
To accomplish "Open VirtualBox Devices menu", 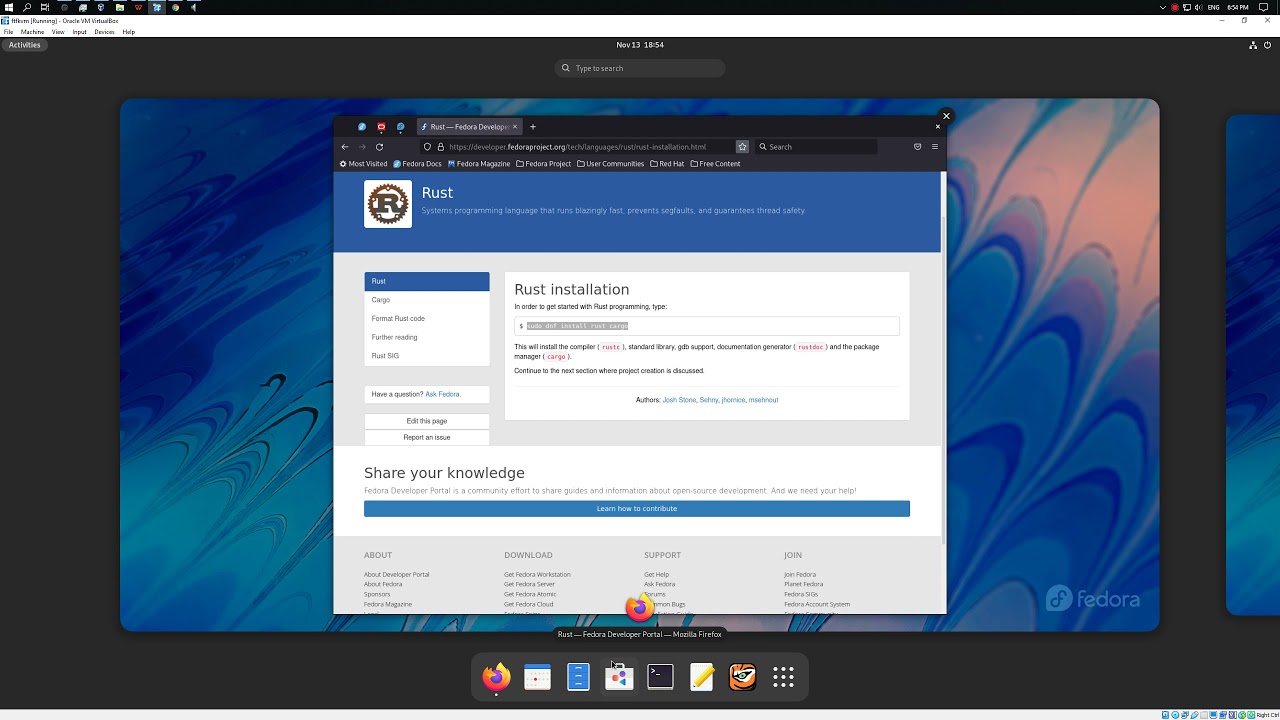I will pyautogui.click(x=105, y=32).
